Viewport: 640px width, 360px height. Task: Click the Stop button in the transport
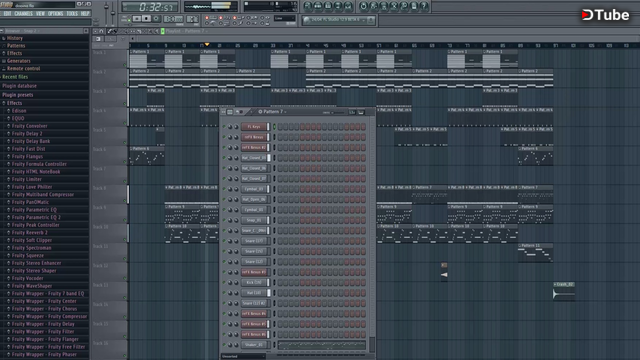point(147,19)
